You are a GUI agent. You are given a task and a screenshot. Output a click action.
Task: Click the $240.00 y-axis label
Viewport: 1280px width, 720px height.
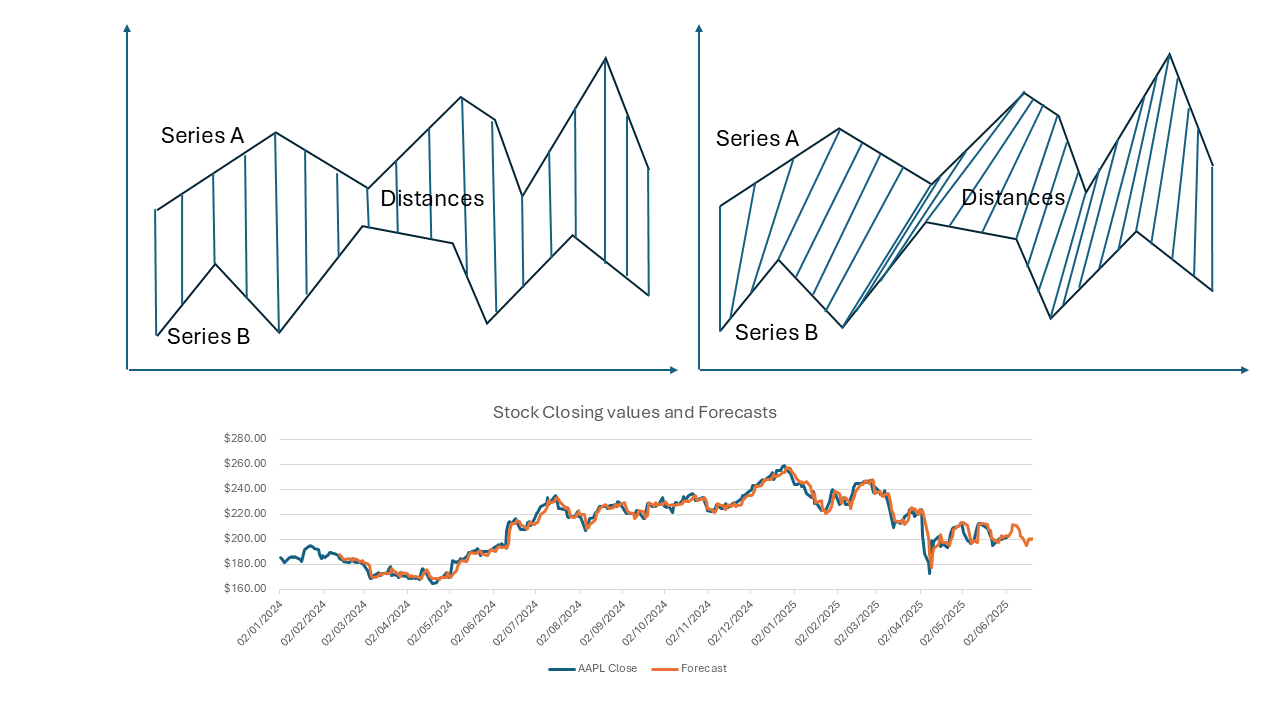click(x=245, y=488)
